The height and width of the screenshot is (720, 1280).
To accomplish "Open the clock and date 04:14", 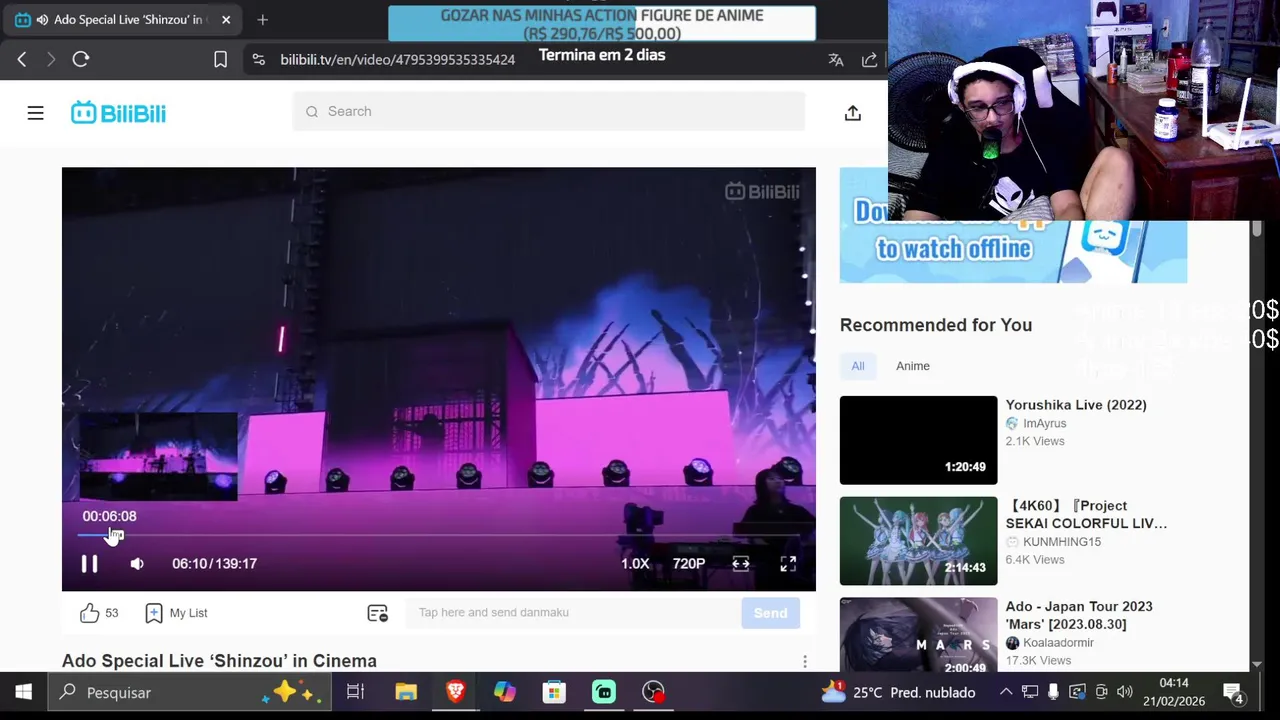I will click(x=1174, y=692).
